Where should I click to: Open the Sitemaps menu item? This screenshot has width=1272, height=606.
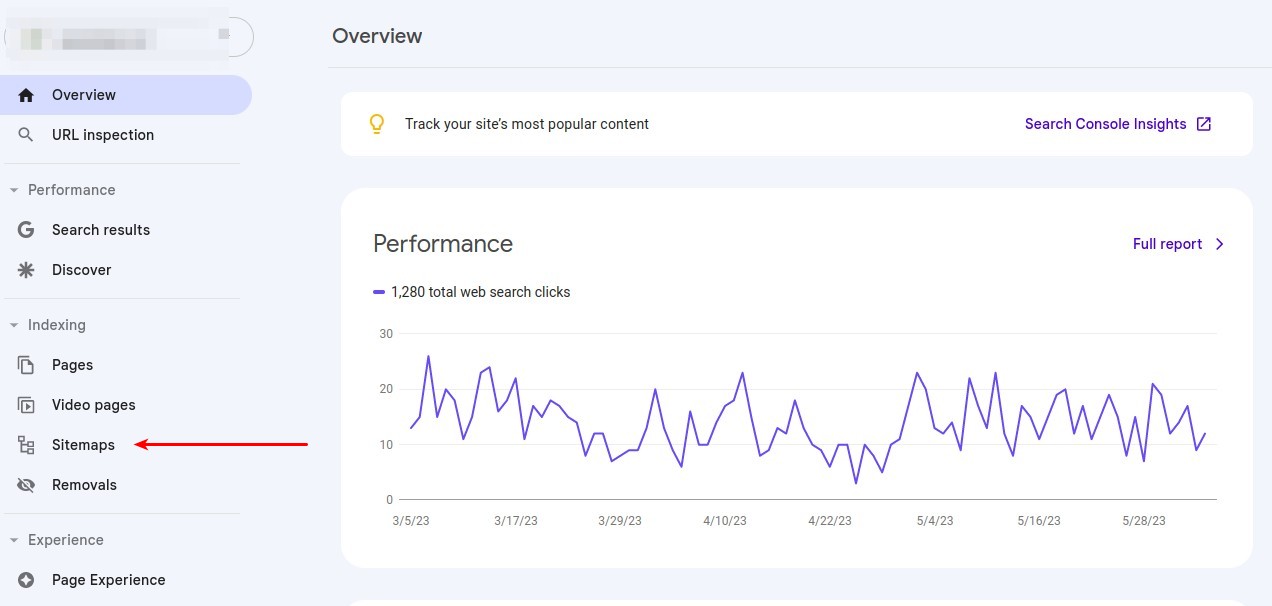pyautogui.click(x=83, y=445)
